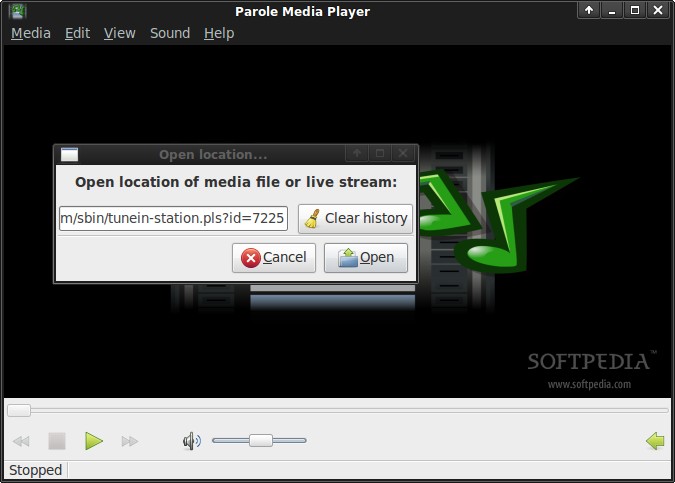Open the Sound menu
This screenshot has width=675, height=483.
[x=170, y=33]
